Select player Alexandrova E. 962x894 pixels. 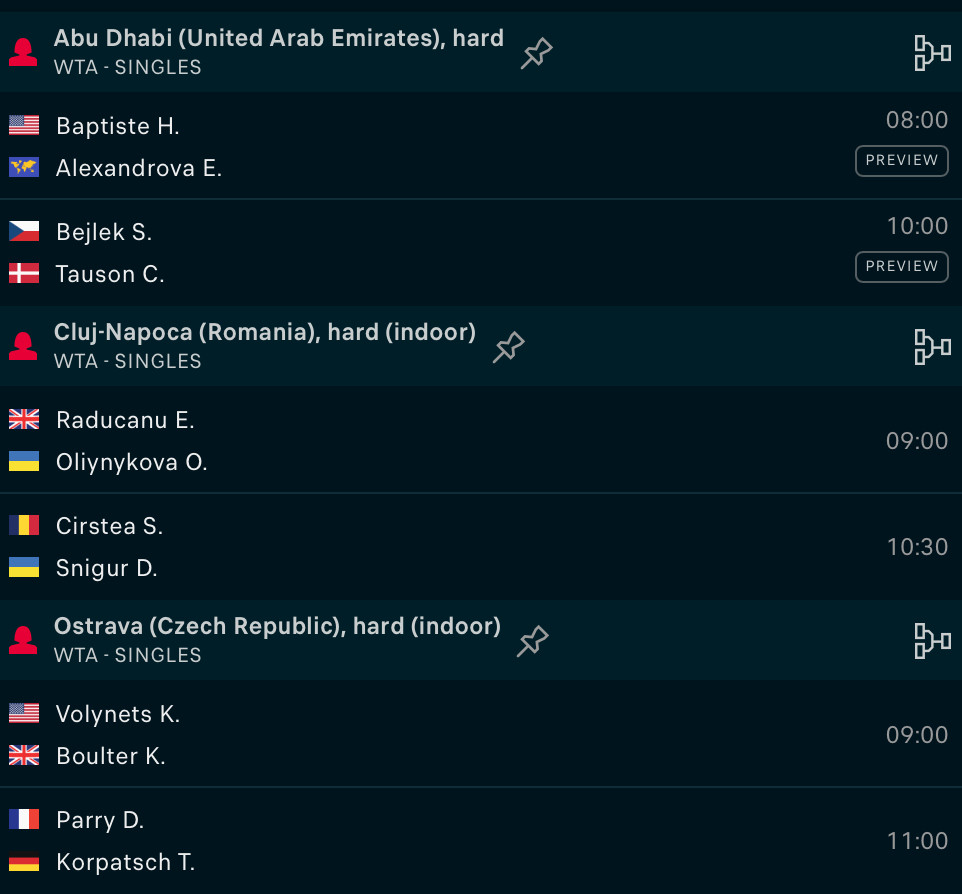click(x=139, y=168)
